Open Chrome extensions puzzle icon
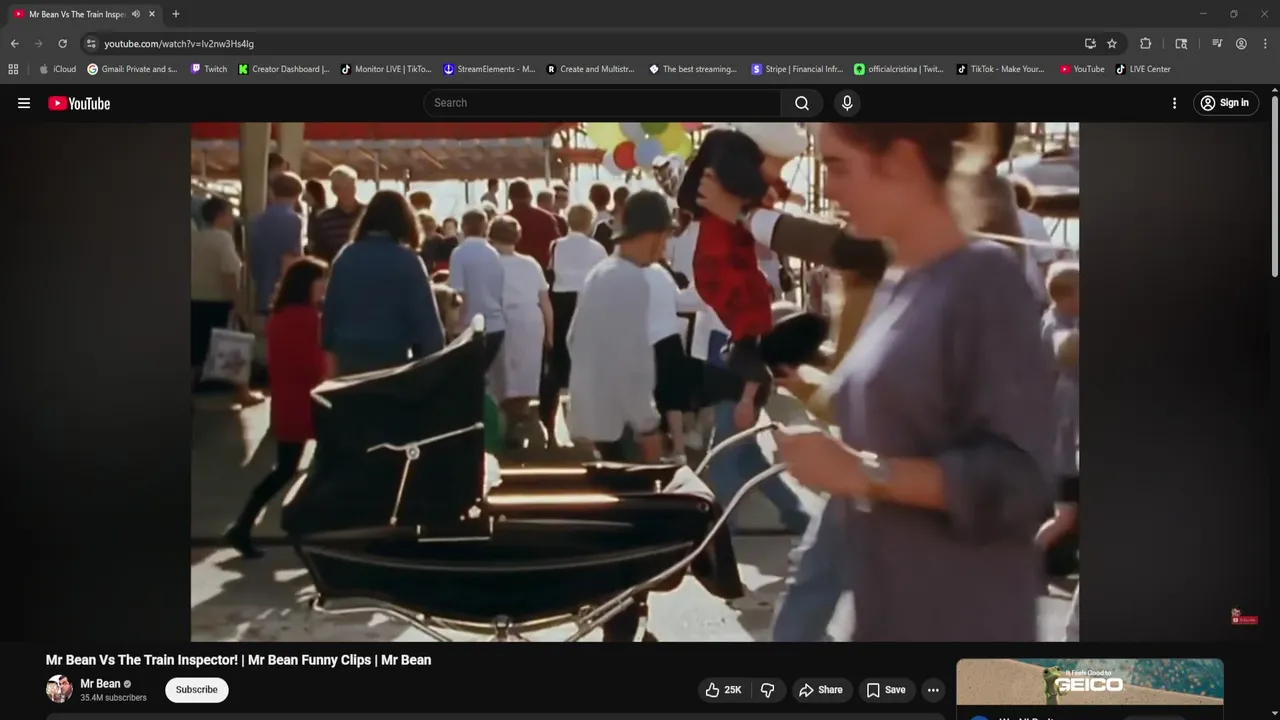Image resolution: width=1280 pixels, height=720 pixels. (1146, 44)
